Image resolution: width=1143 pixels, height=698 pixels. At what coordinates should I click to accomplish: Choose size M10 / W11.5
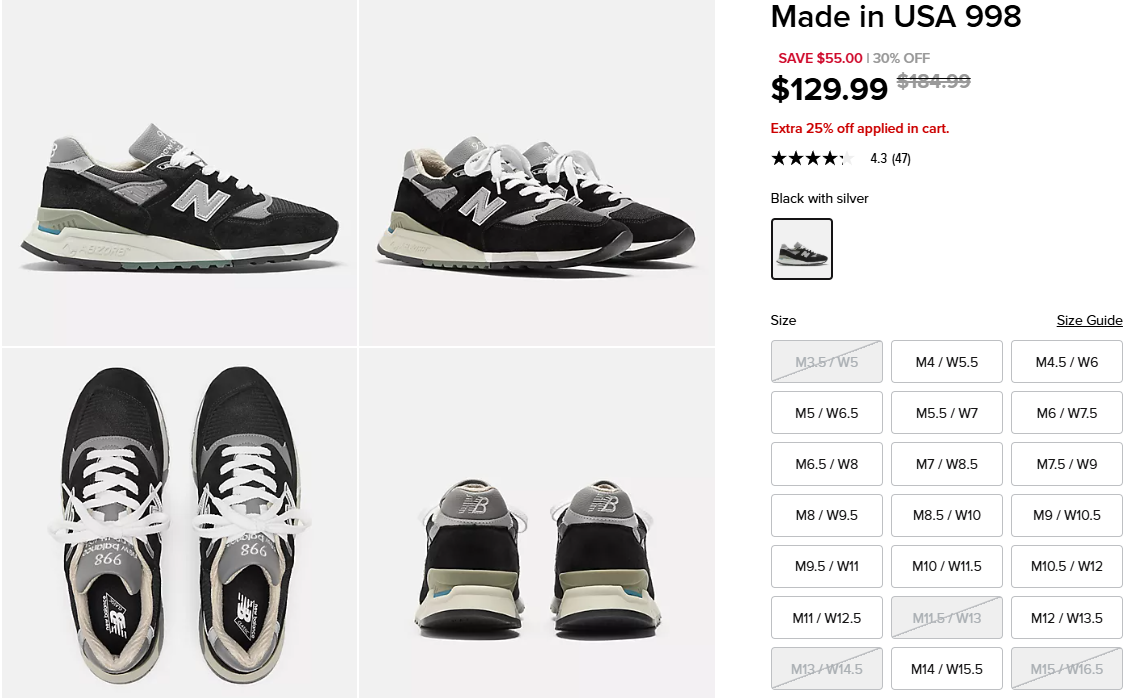tap(946, 566)
